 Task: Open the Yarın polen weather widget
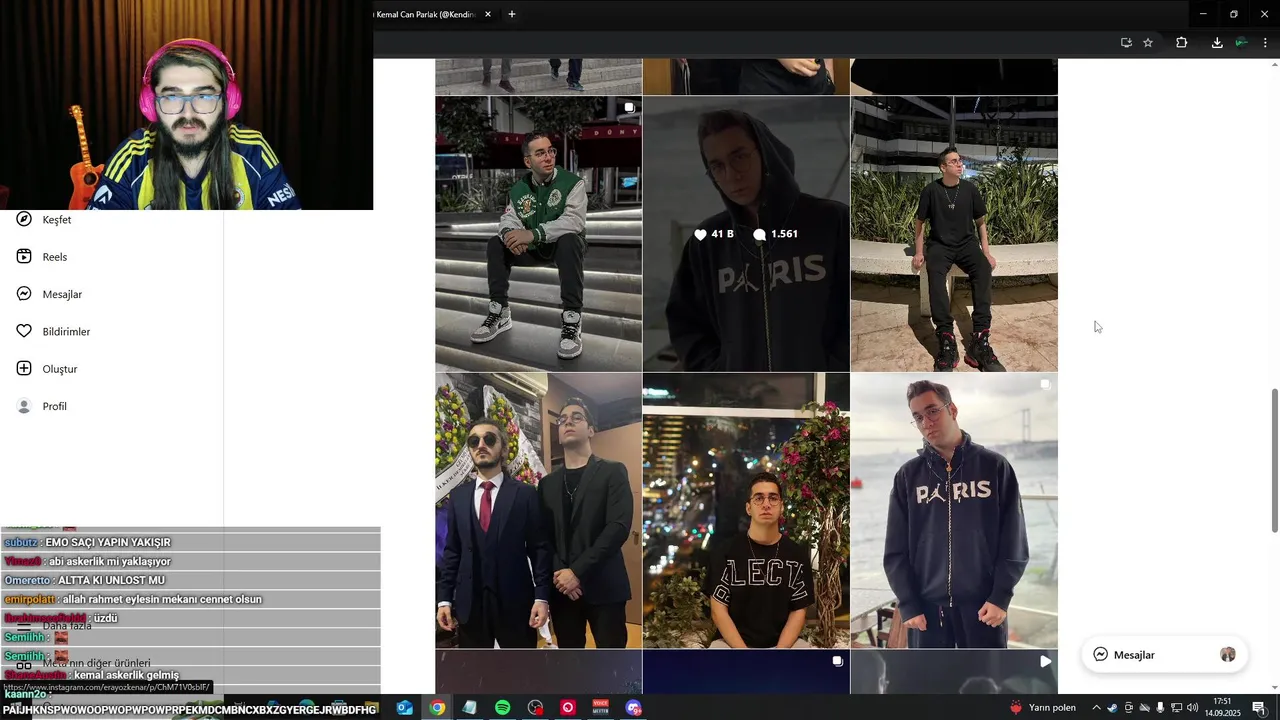[1043, 708]
